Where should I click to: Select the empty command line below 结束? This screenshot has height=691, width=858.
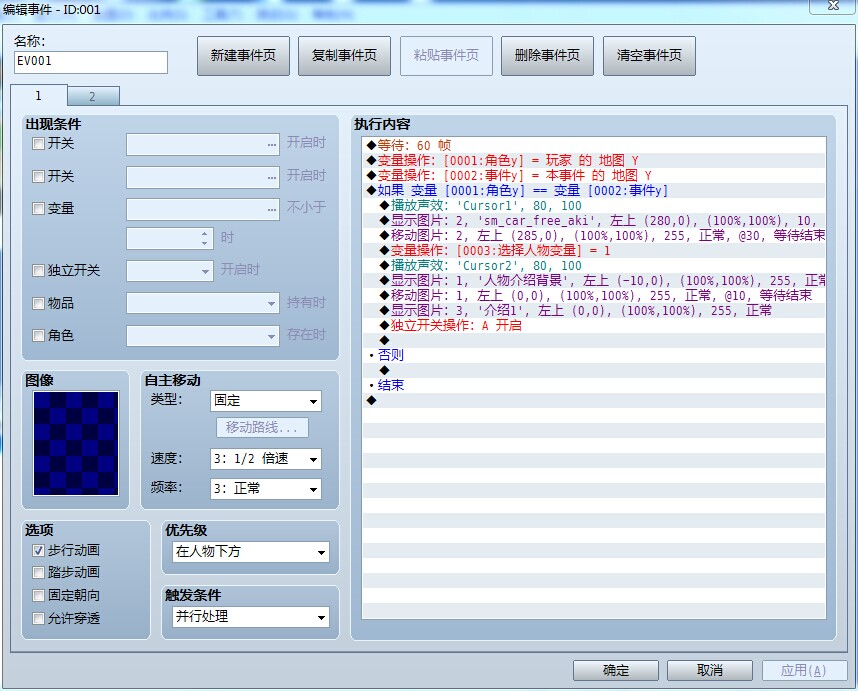pyautogui.click(x=594, y=400)
